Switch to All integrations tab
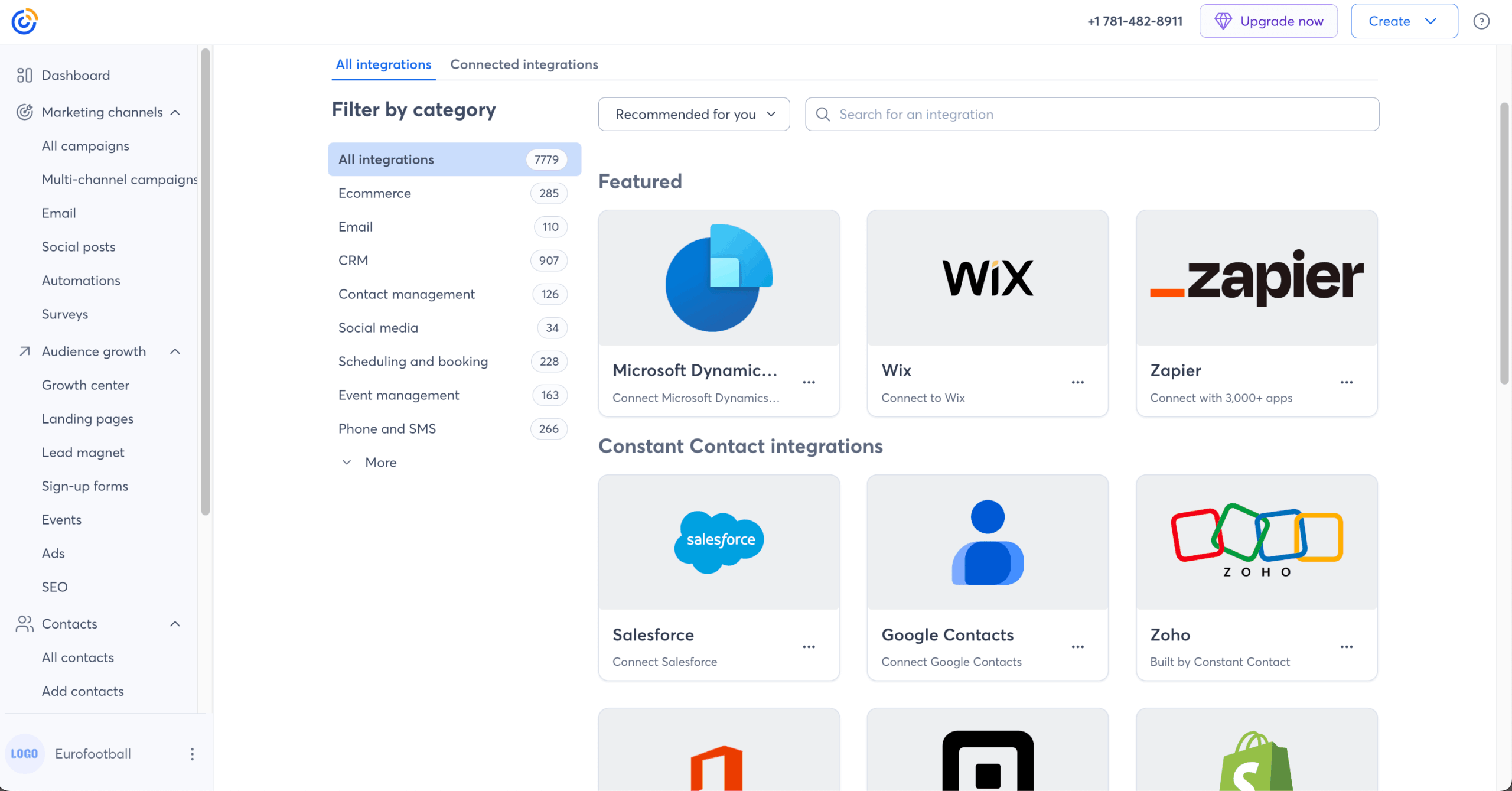The image size is (1512, 791). pos(383,64)
